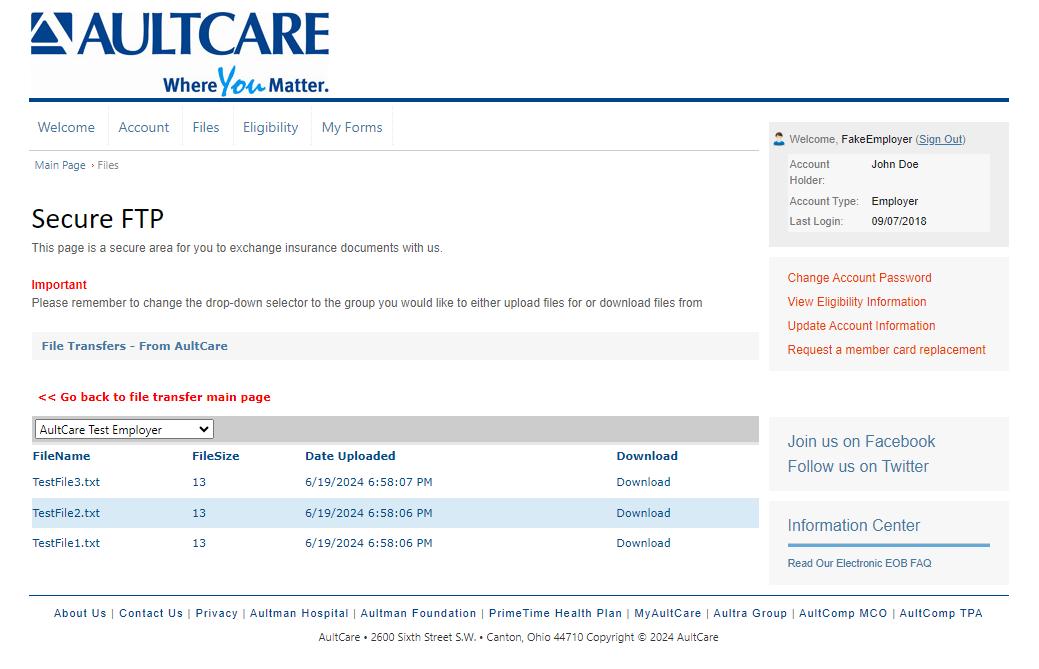Open Aultman Hospital footer link
1039x669 pixels.
299,613
